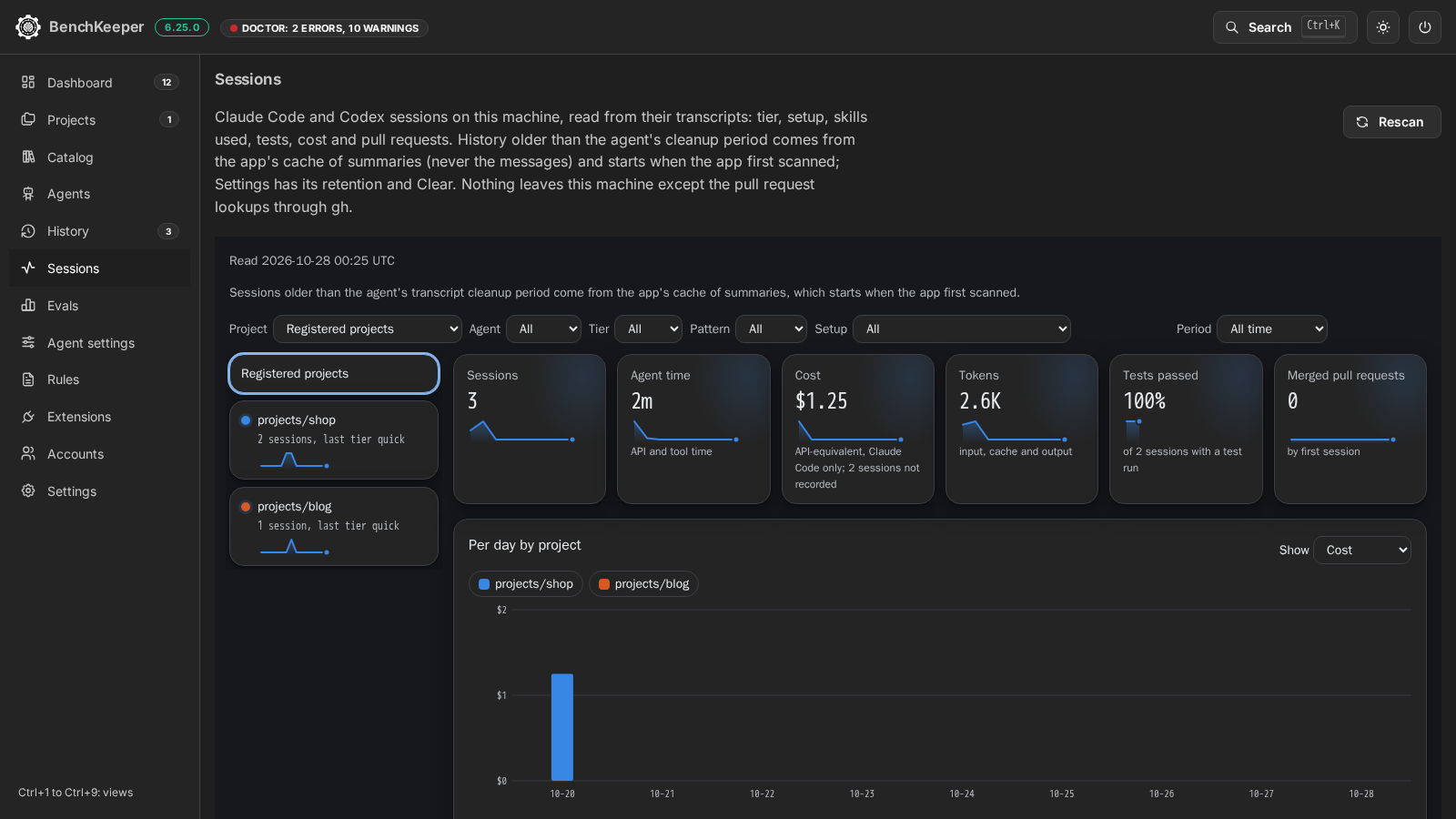Click the Accounts people icon
The width and height of the screenshot is (1456, 819).
28,453
